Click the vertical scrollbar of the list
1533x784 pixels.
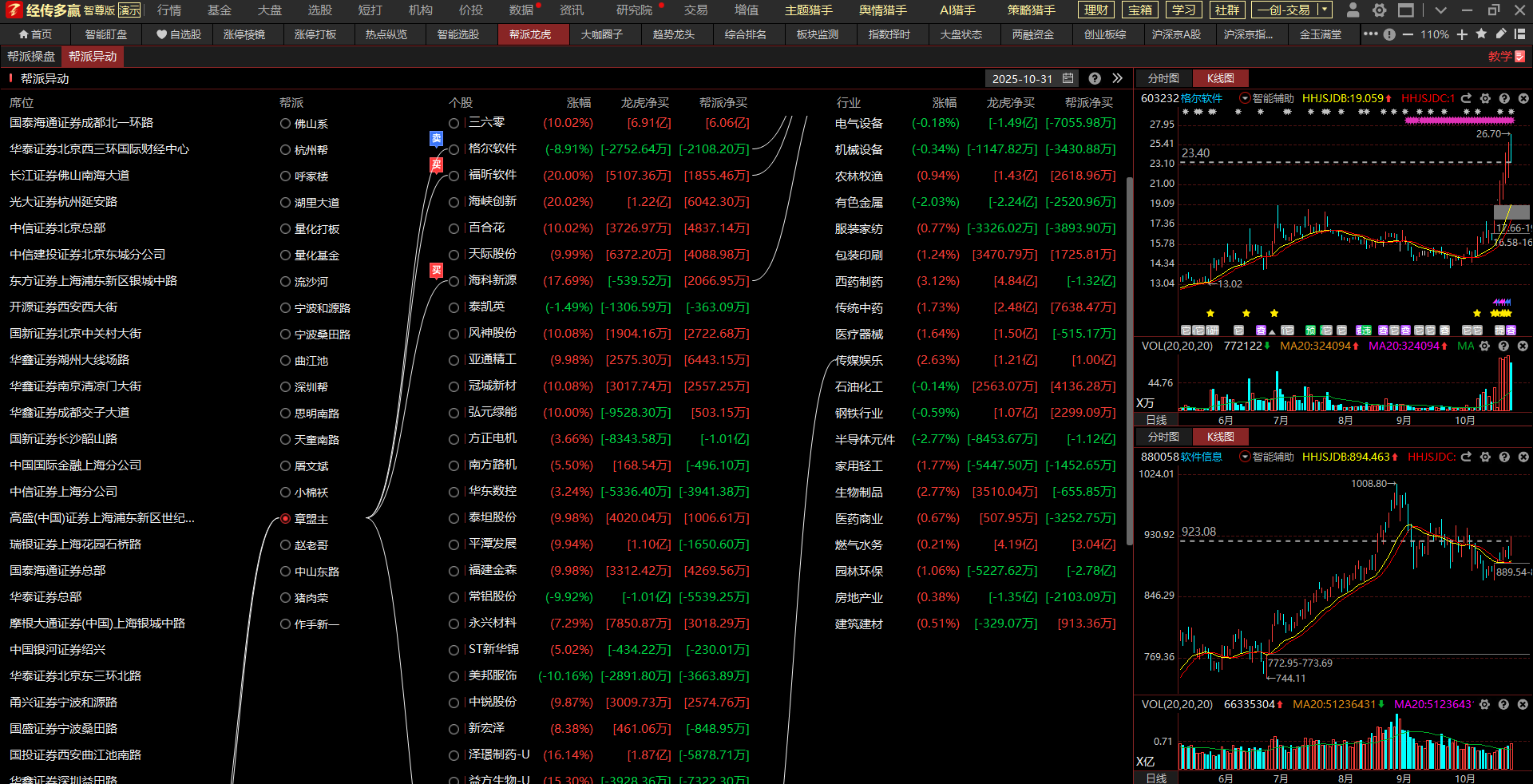1129,359
